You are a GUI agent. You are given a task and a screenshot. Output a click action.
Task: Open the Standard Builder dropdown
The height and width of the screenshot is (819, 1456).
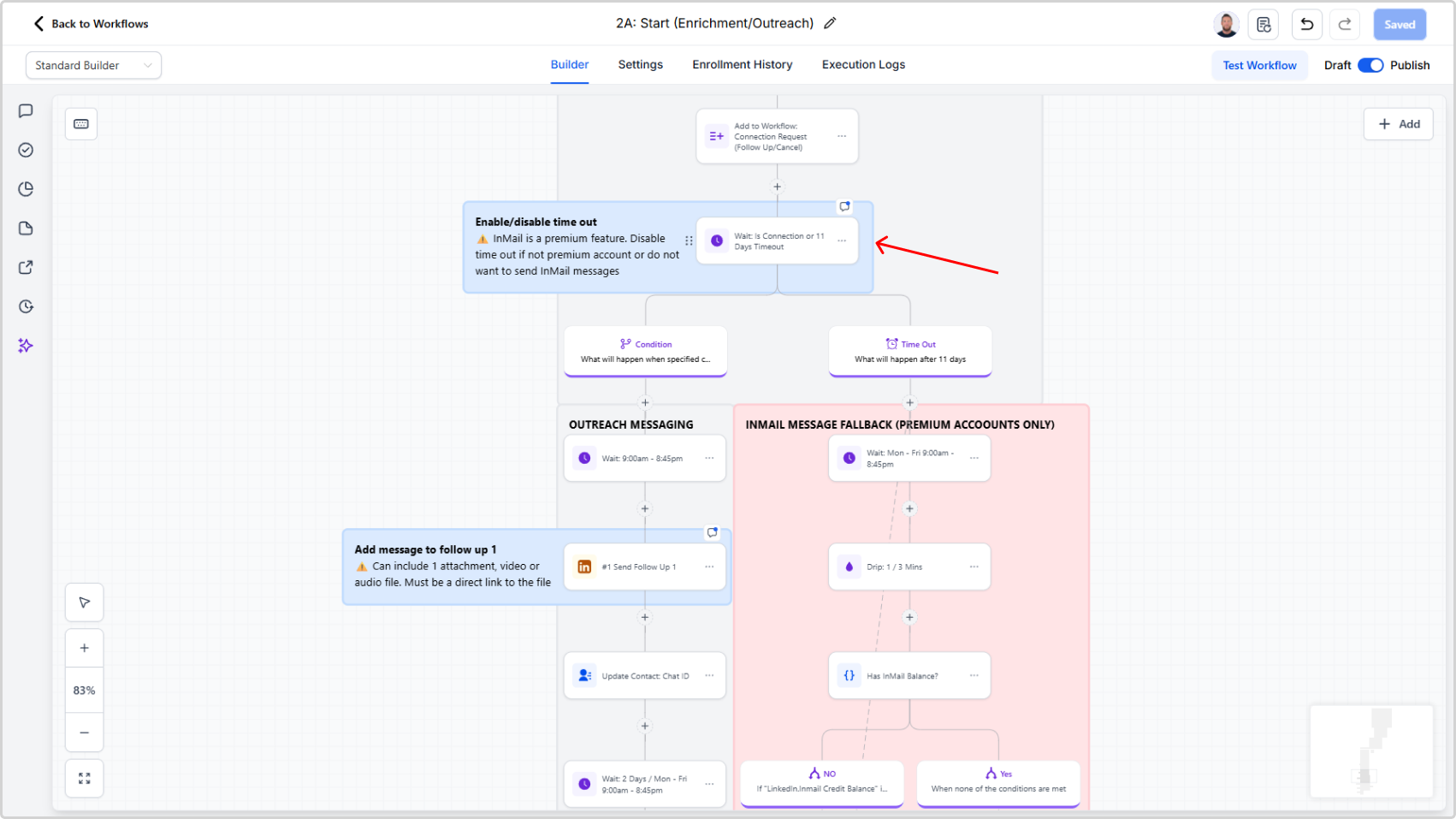(93, 65)
